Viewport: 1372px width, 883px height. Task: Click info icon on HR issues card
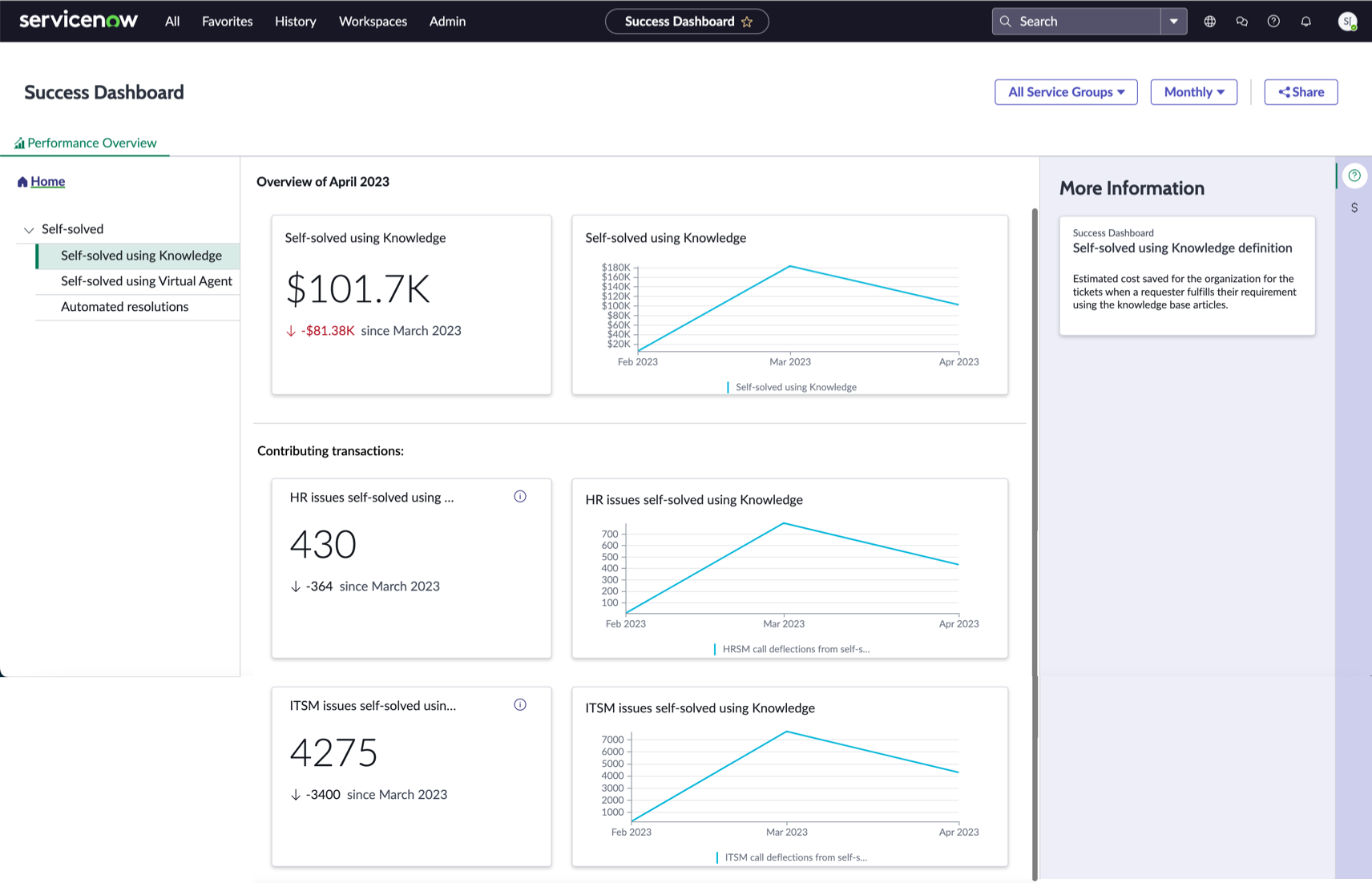point(520,497)
